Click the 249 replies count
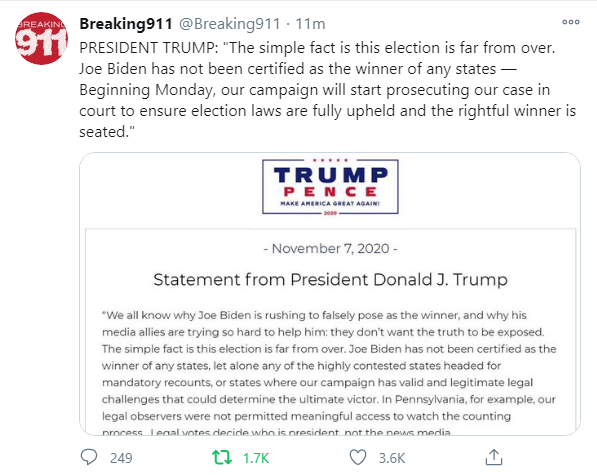This screenshot has width=597, height=475. point(121,458)
